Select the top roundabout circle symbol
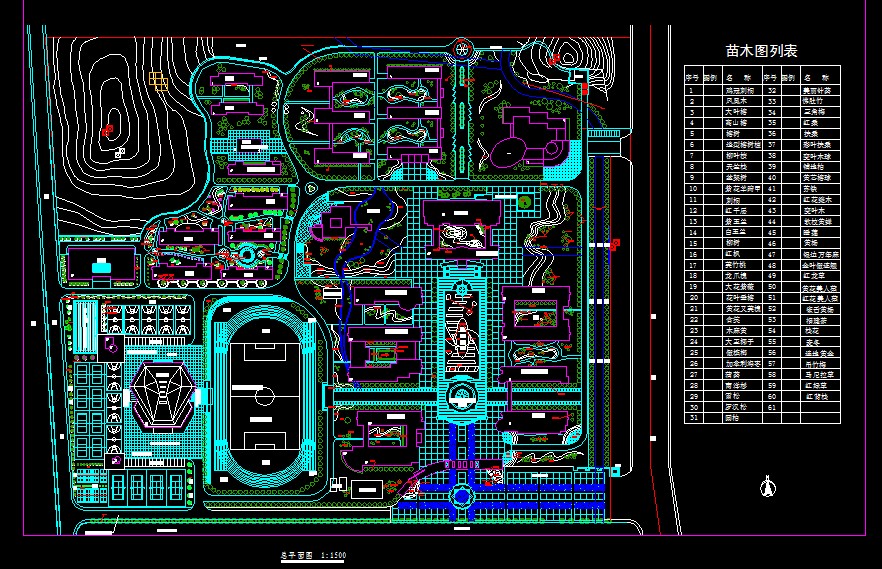Image resolution: width=882 pixels, height=569 pixels. pyautogui.click(x=463, y=48)
